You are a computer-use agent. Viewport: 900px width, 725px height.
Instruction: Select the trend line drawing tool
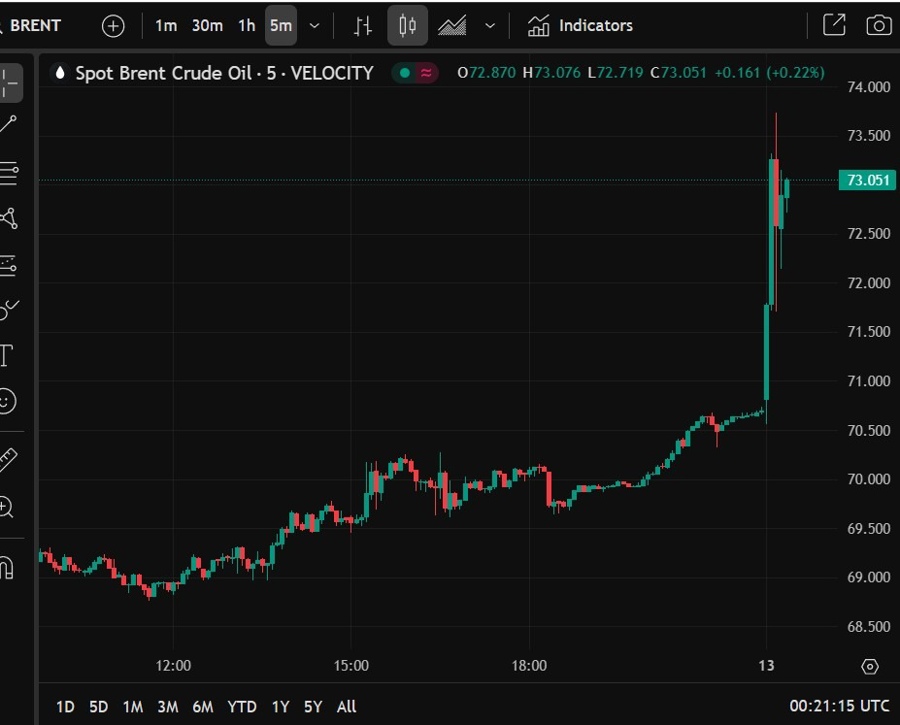pyautogui.click(x=9, y=125)
